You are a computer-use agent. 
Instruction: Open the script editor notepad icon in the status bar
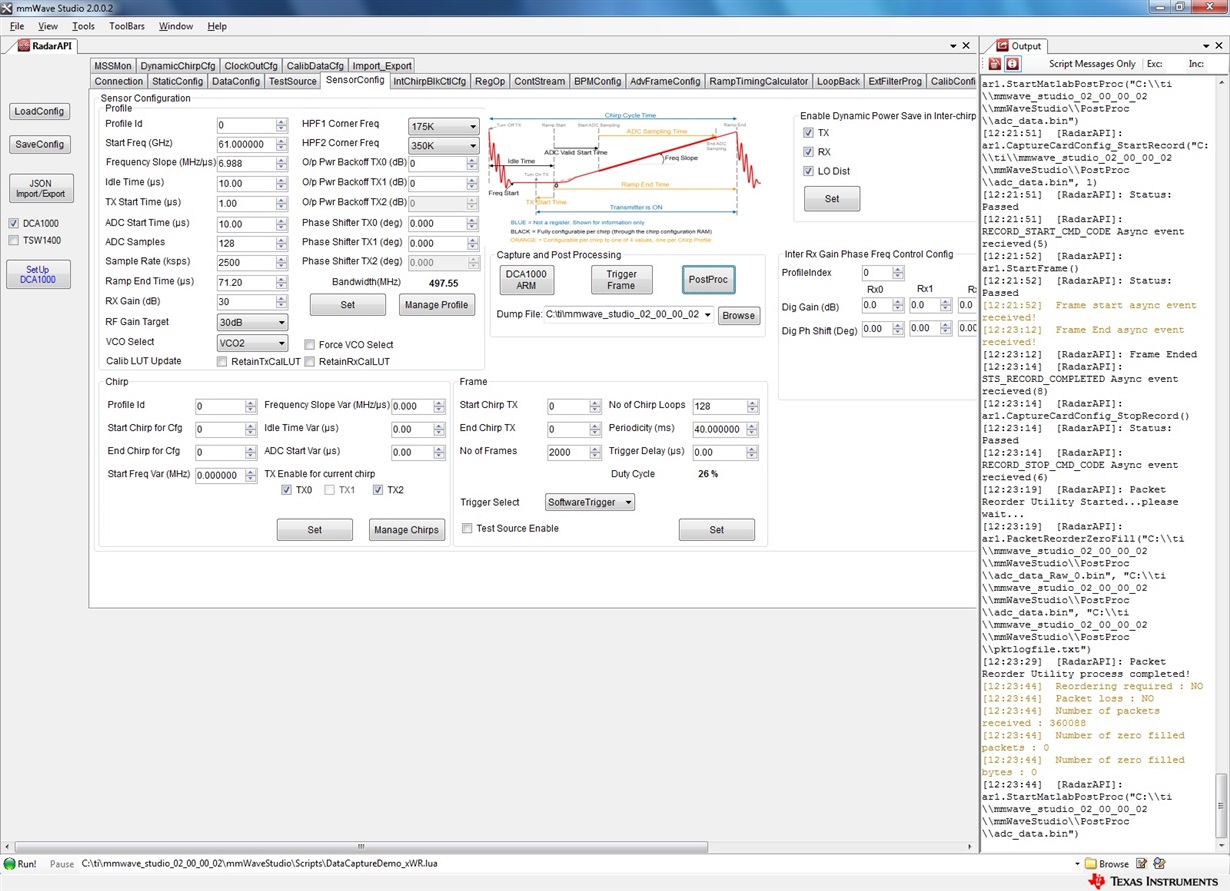[x=1141, y=863]
